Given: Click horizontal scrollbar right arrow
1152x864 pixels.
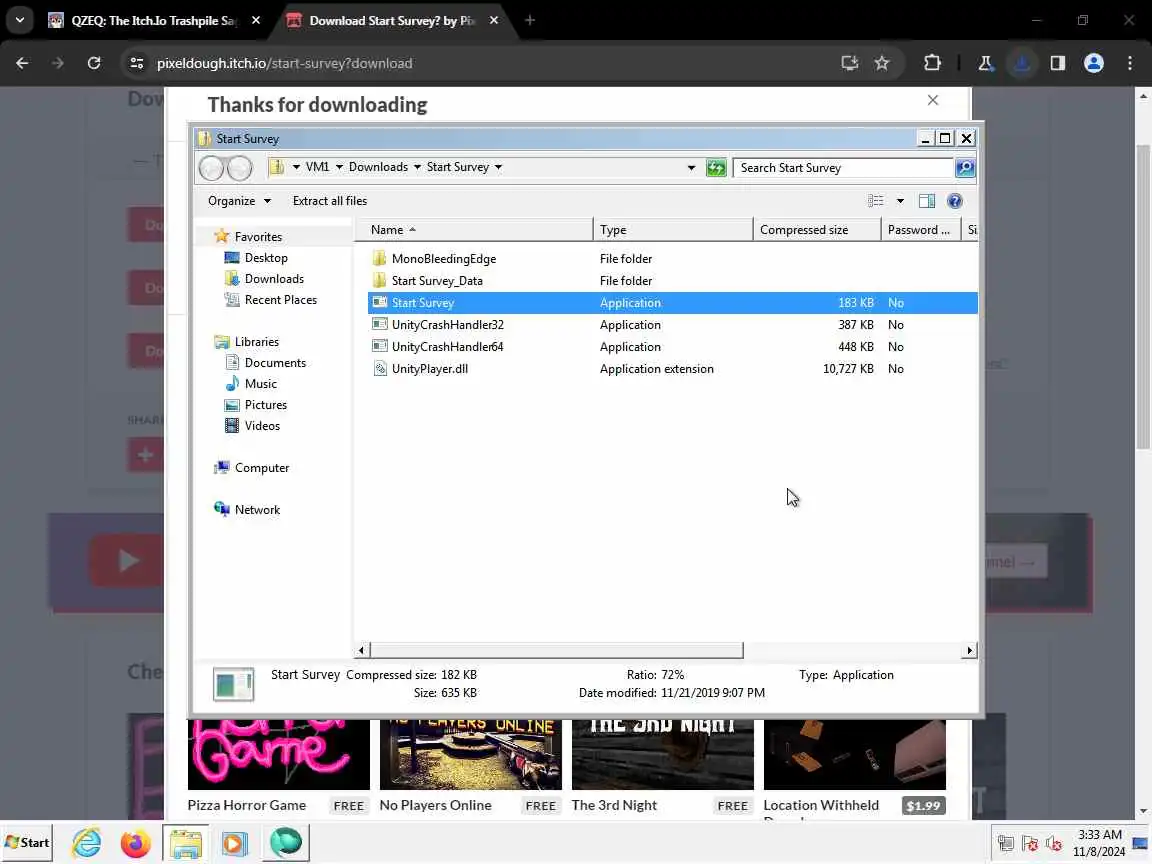Looking at the screenshot, I should coord(970,650).
